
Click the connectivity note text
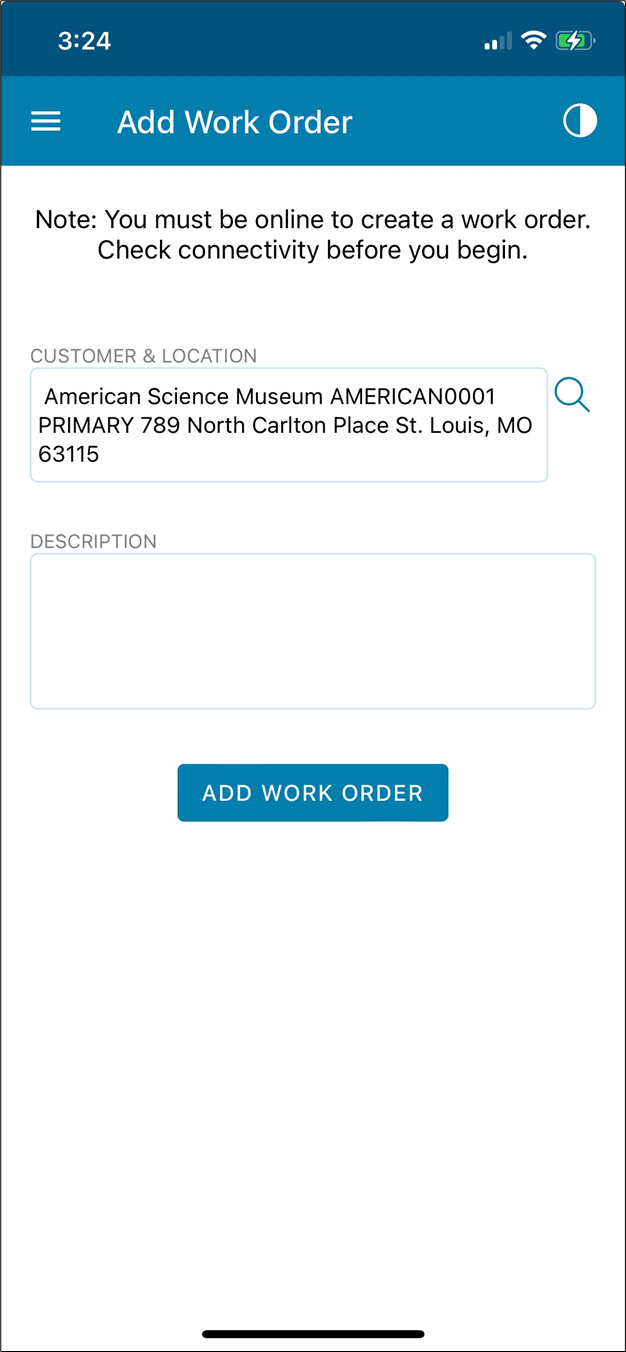pos(313,234)
